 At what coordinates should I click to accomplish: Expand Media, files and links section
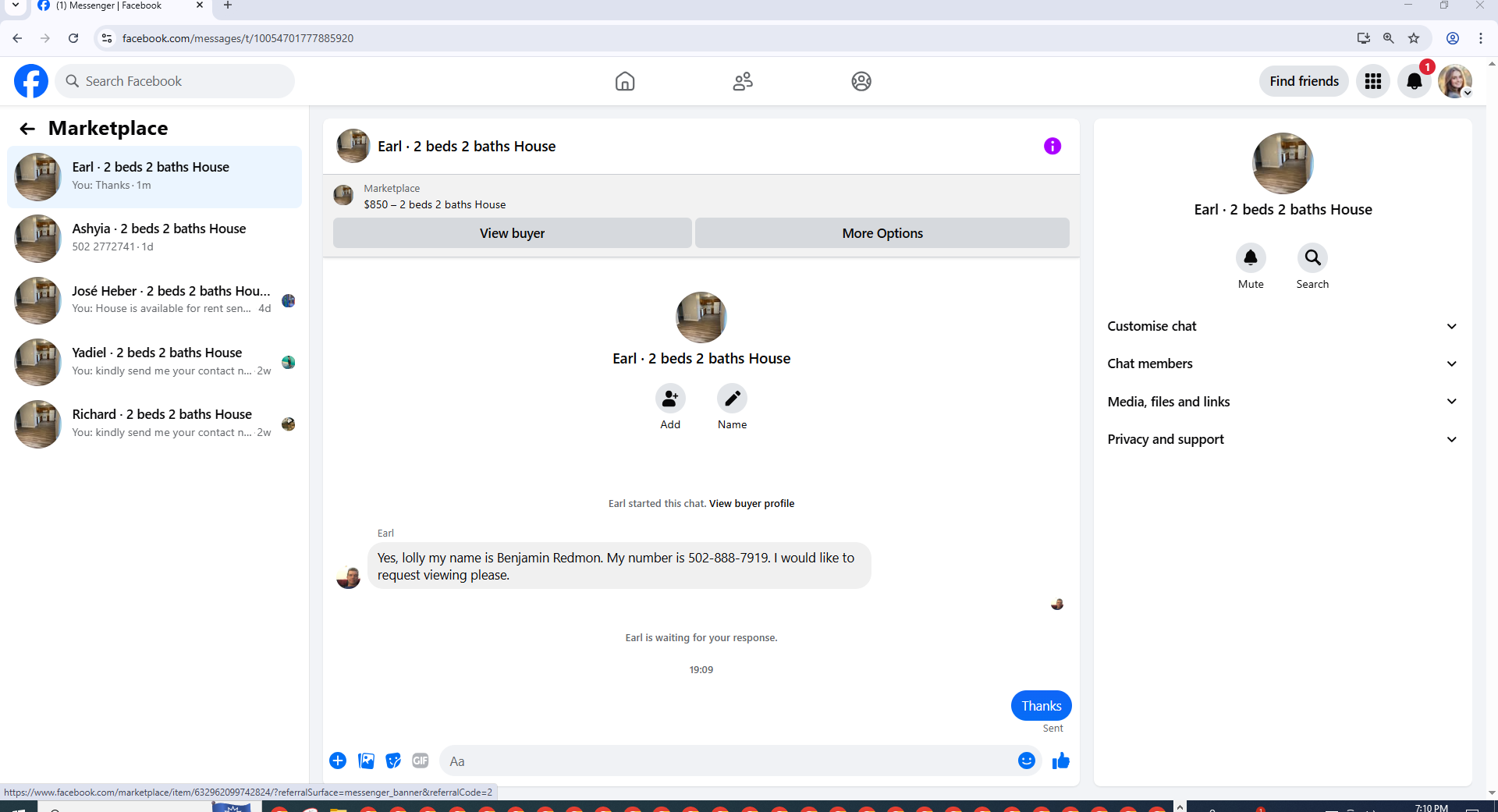point(1283,402)
